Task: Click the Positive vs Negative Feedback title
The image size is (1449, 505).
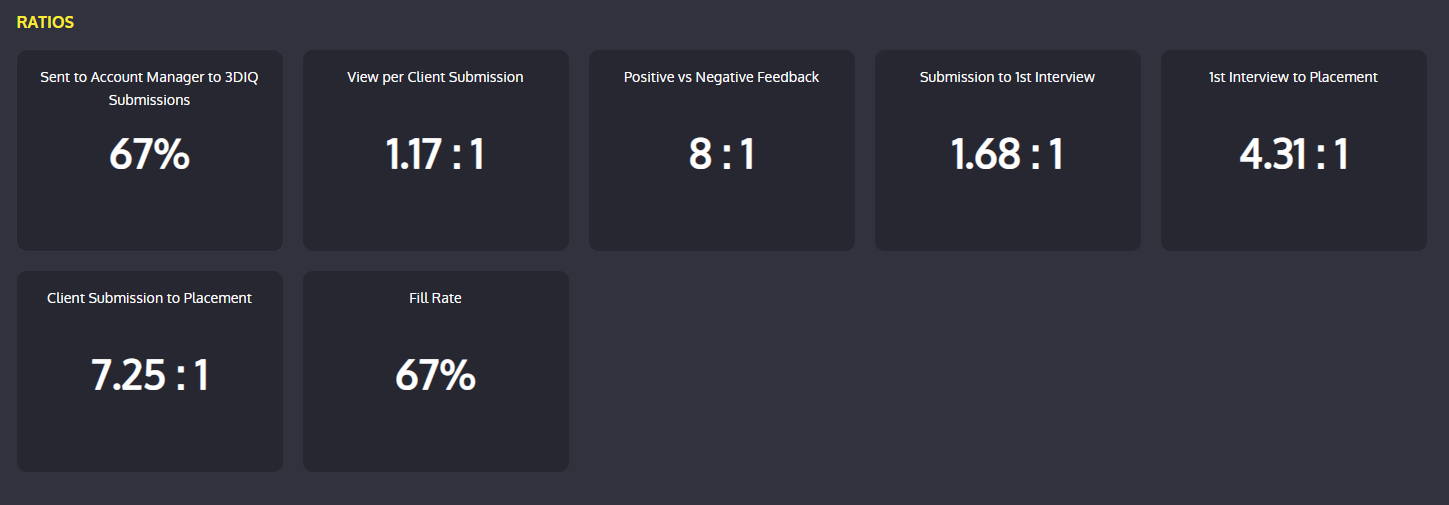Action: pyautogui.click(x=722, y=77)
